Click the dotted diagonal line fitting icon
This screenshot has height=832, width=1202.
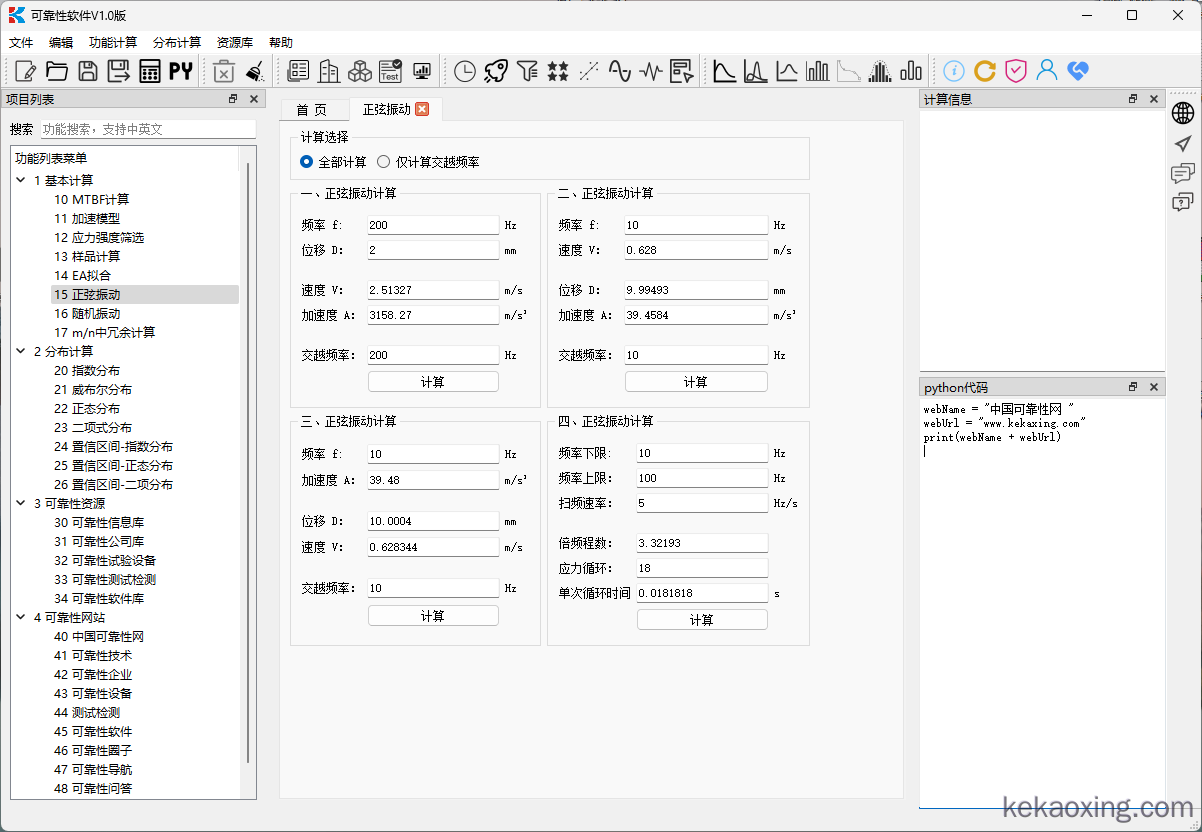point(589,71)
